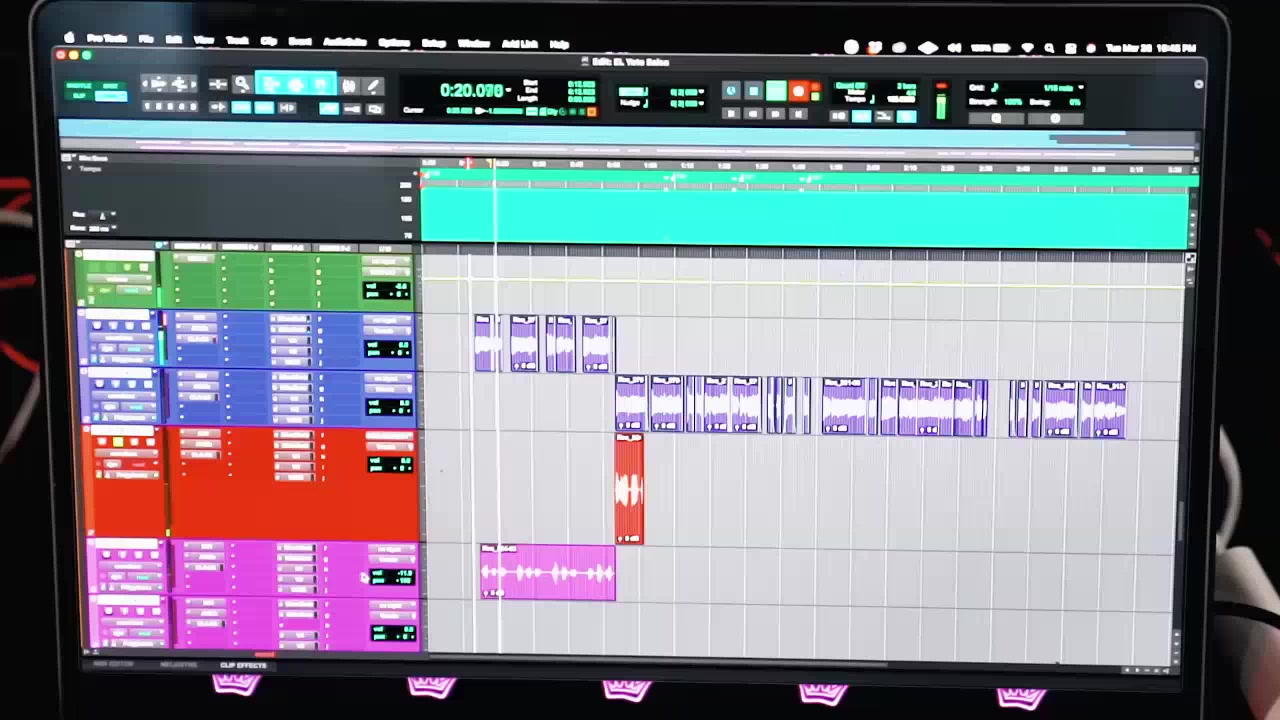
Task: Open the Setup menu
Action: [x=434, y=43]
